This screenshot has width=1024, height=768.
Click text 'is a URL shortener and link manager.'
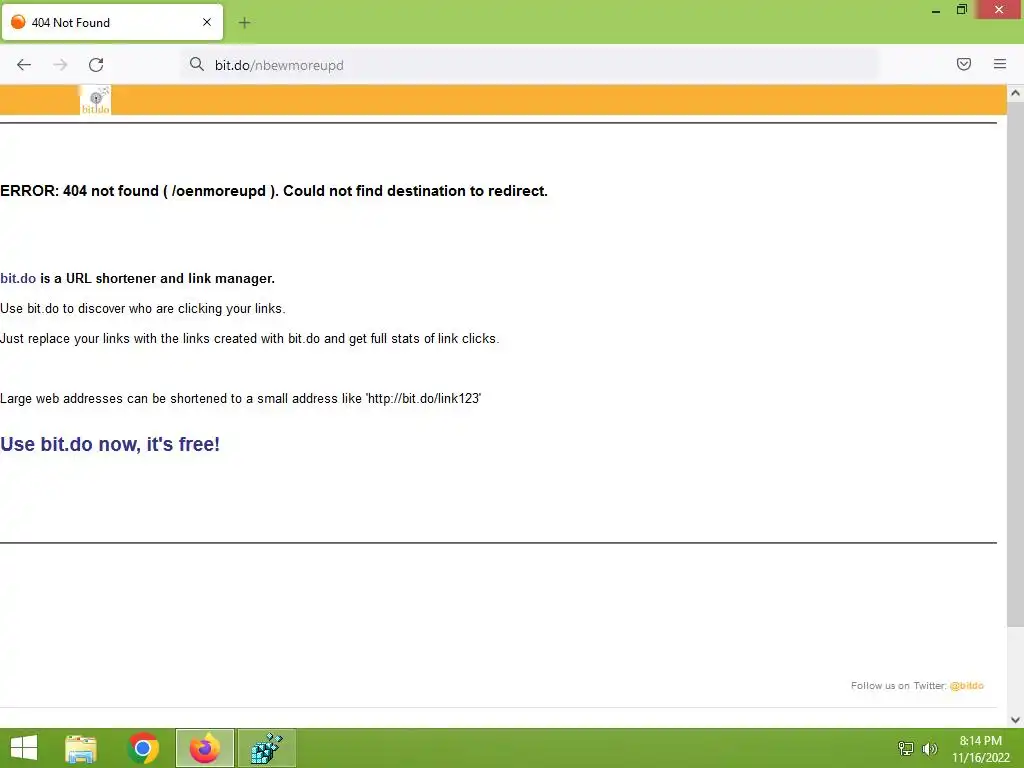[x=157, y=278]
